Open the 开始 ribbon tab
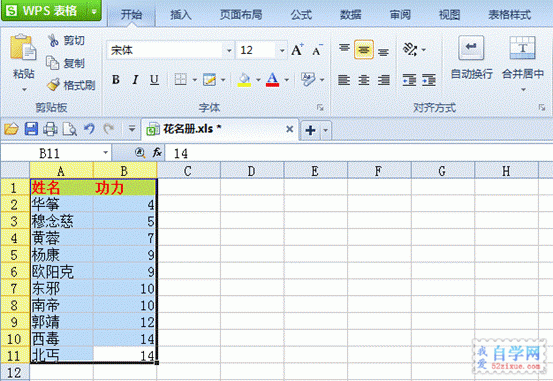The image size is (553, 381). (131, 15)
